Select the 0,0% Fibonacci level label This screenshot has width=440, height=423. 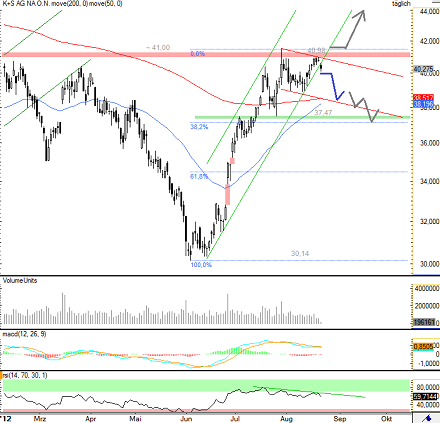click(198, 54)
